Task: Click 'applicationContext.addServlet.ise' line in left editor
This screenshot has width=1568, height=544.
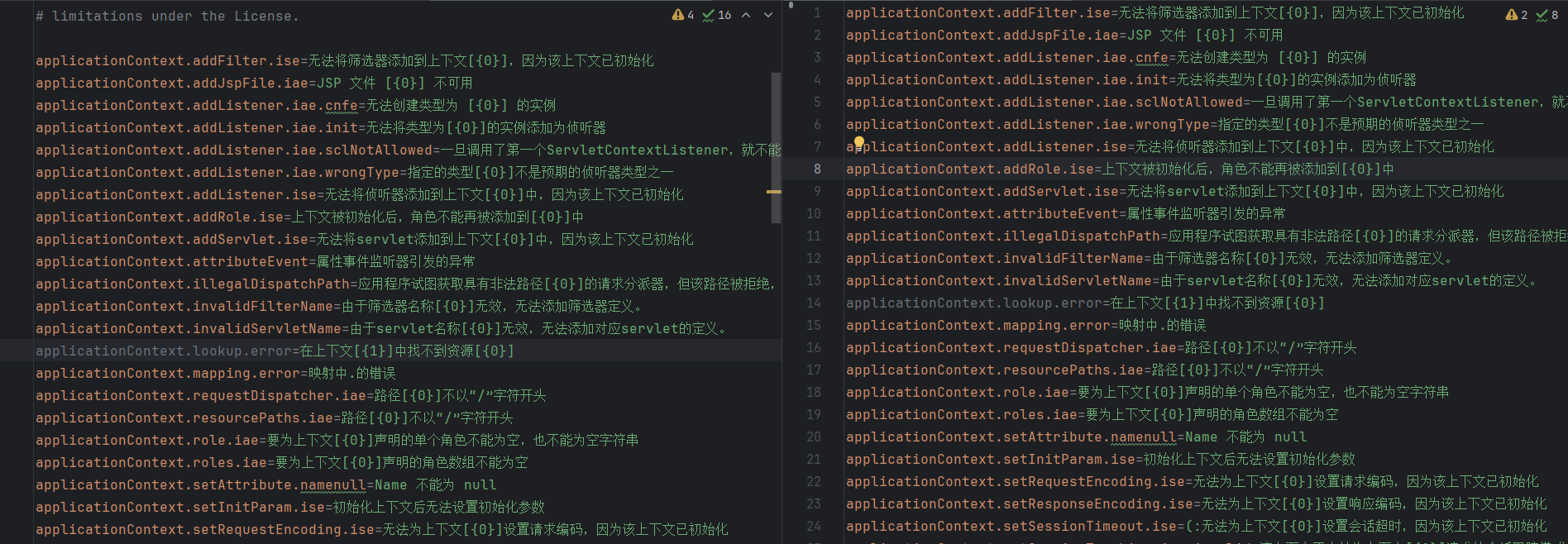Action: [365, 239]
